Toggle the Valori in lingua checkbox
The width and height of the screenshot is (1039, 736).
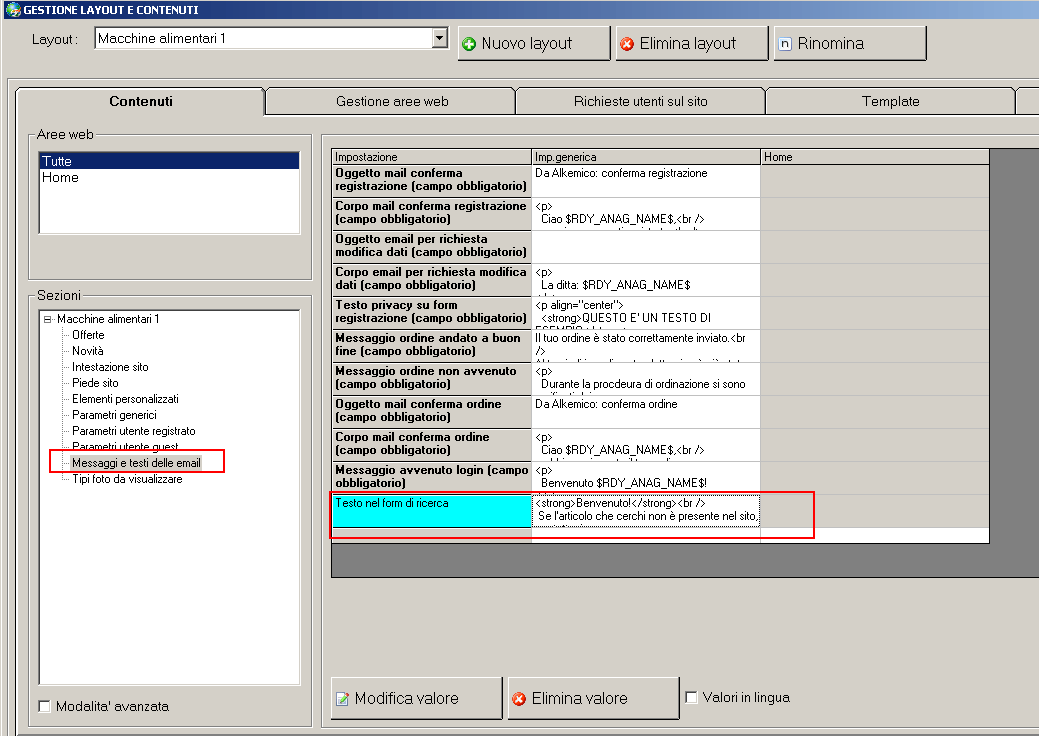click(x=691, y=697)
